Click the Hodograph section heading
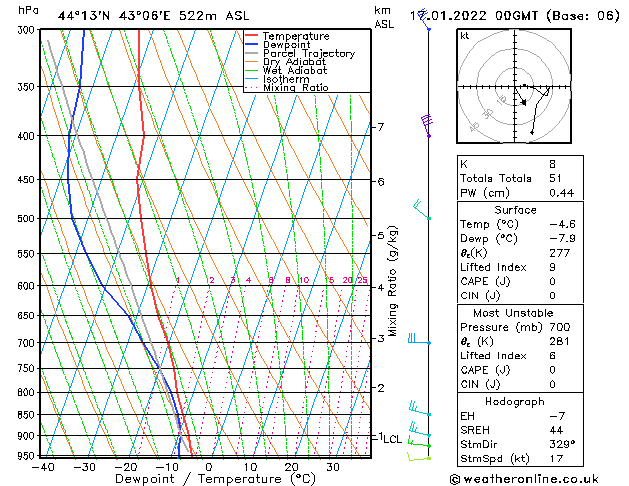The width and height of the screenshot is (629, 486). click(x=515, y=402)
